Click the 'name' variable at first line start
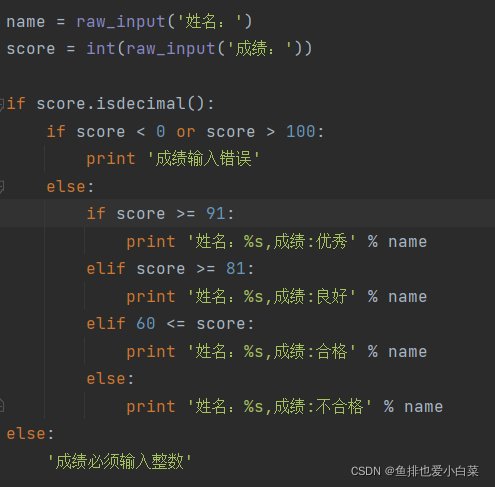 [x=26, y=22]
